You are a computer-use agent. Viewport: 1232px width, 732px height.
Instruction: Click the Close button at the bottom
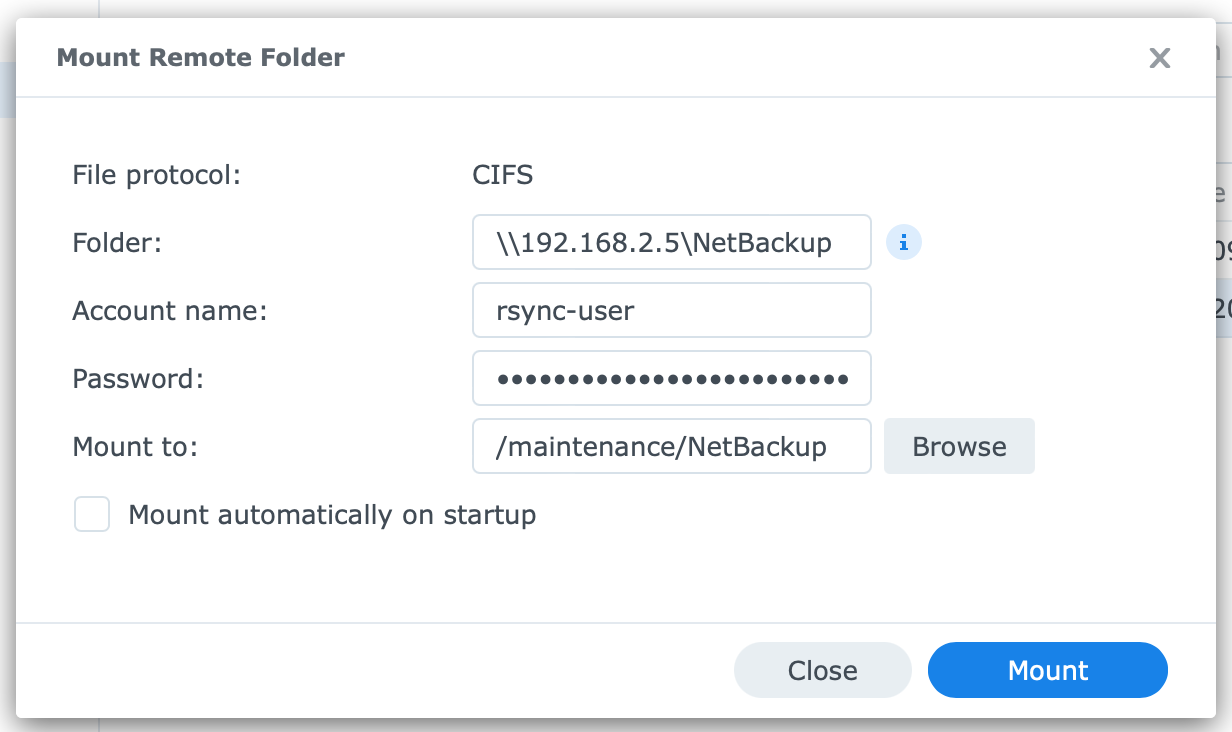click(x=822, y=670)
